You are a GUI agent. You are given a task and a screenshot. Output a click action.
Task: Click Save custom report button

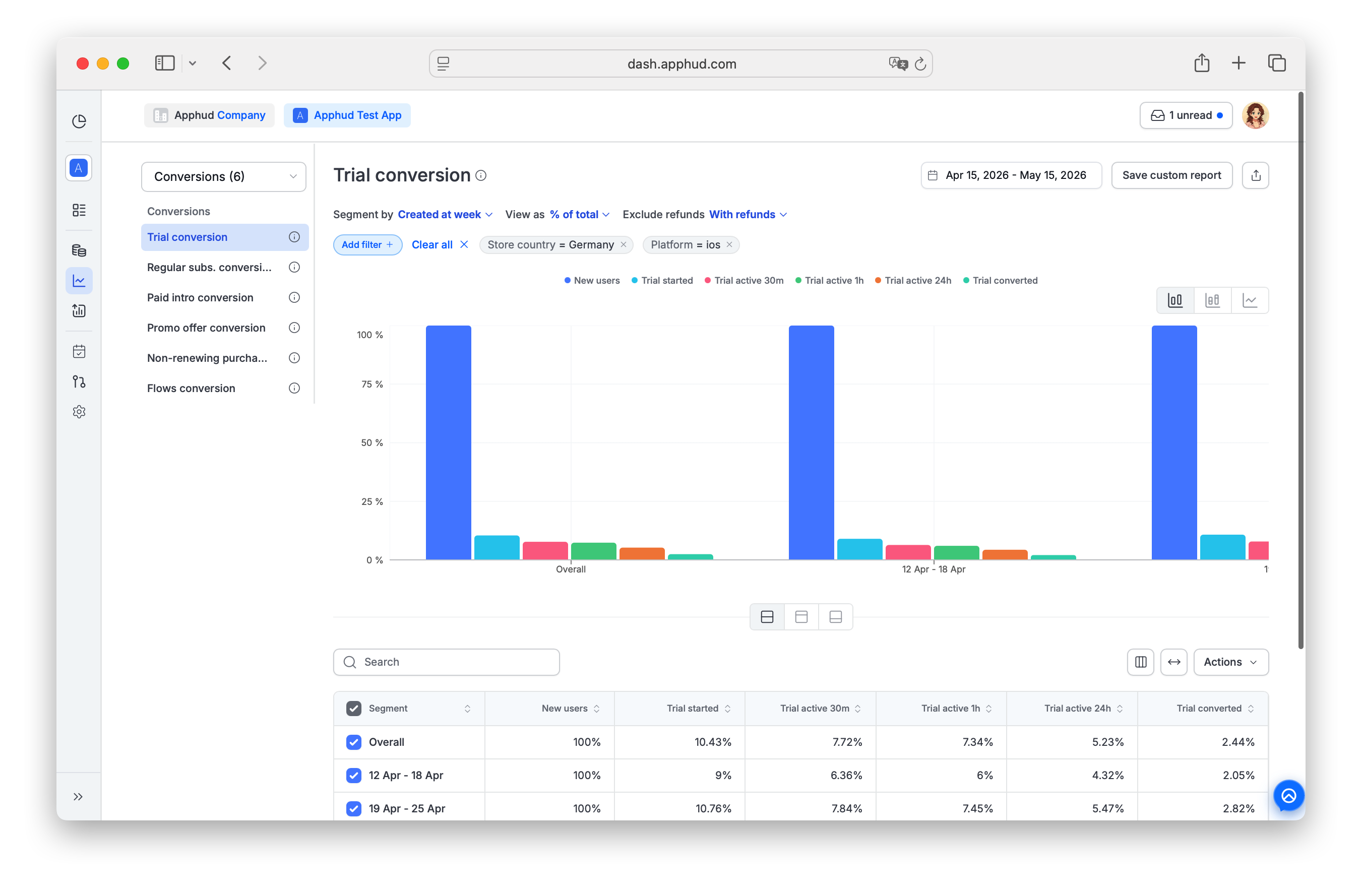click(x=1171, y=176)
